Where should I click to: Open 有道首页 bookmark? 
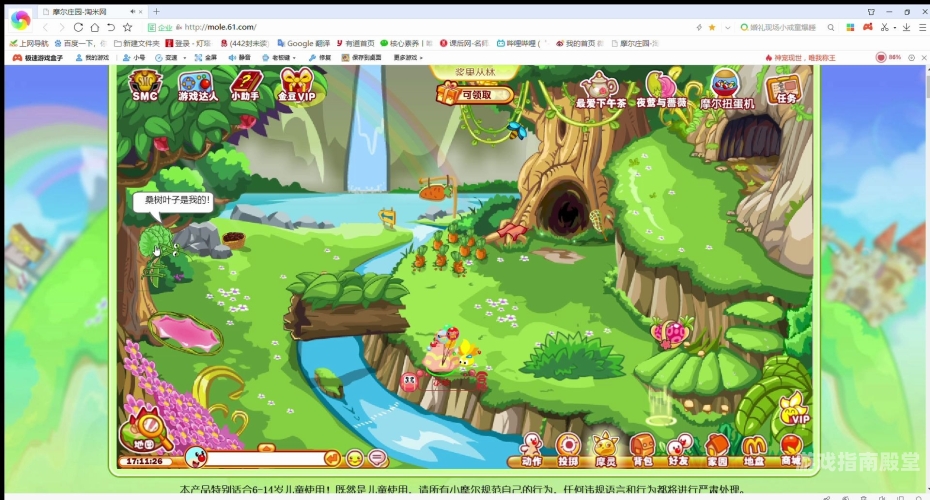(355, 43)
